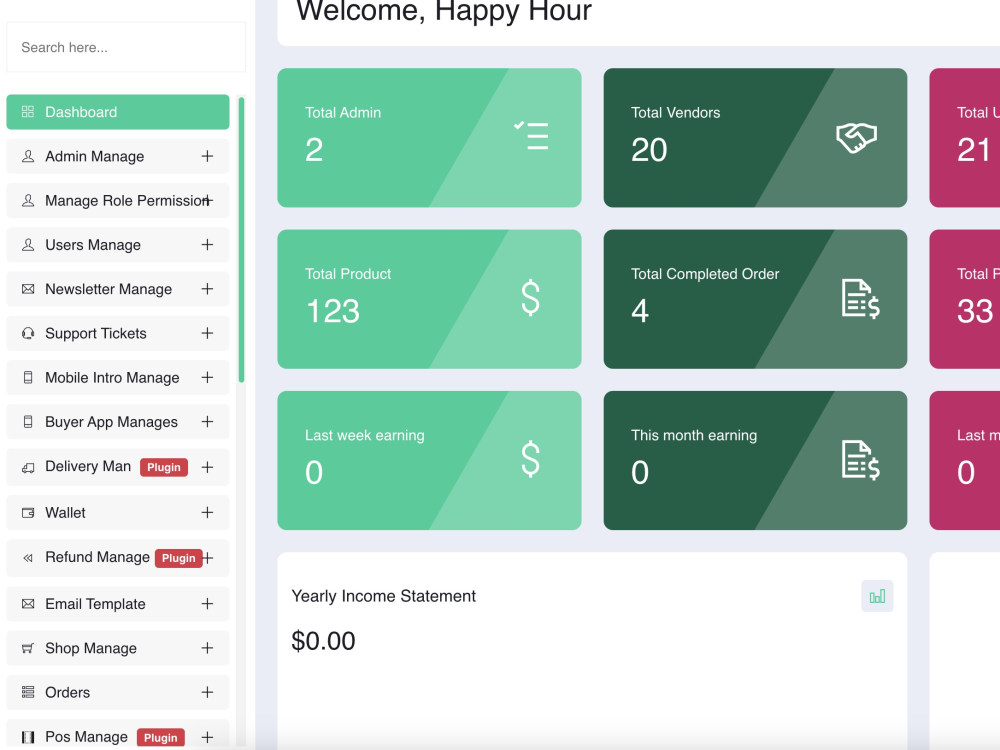Click the Users Manage person icon
Screen dimensions: 1000x750
[27, 245]
